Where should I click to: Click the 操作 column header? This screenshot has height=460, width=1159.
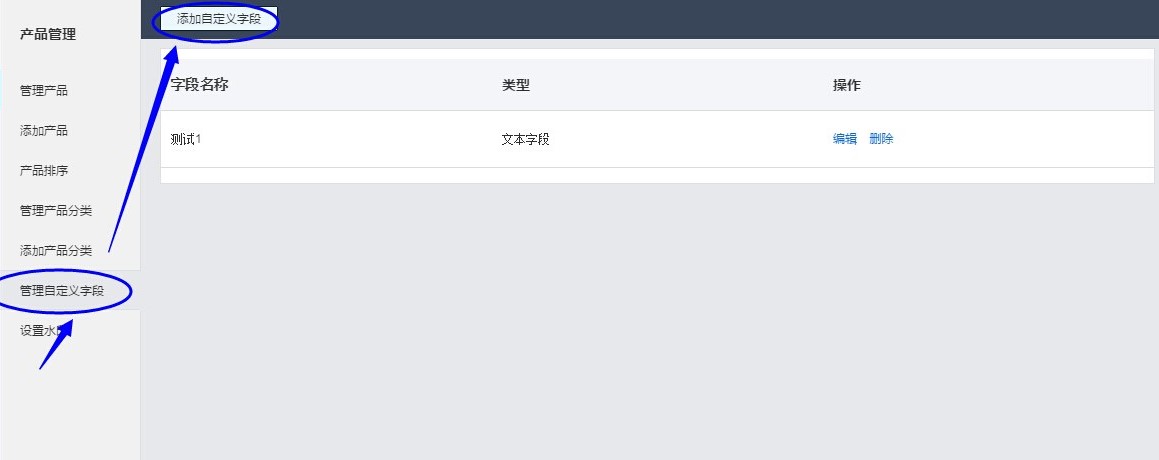coord(847,85)
